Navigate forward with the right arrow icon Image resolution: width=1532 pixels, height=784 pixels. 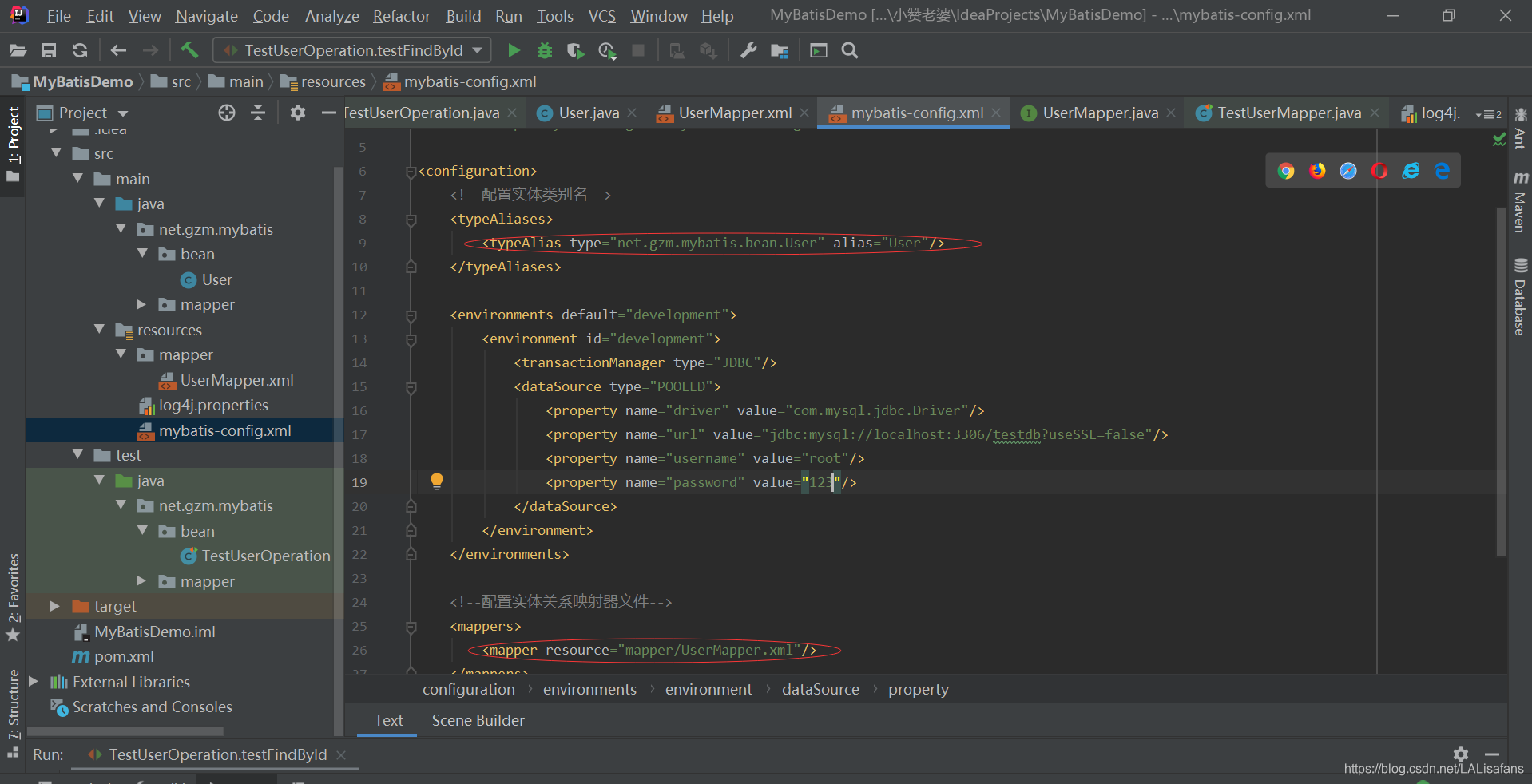click(150, 51)
